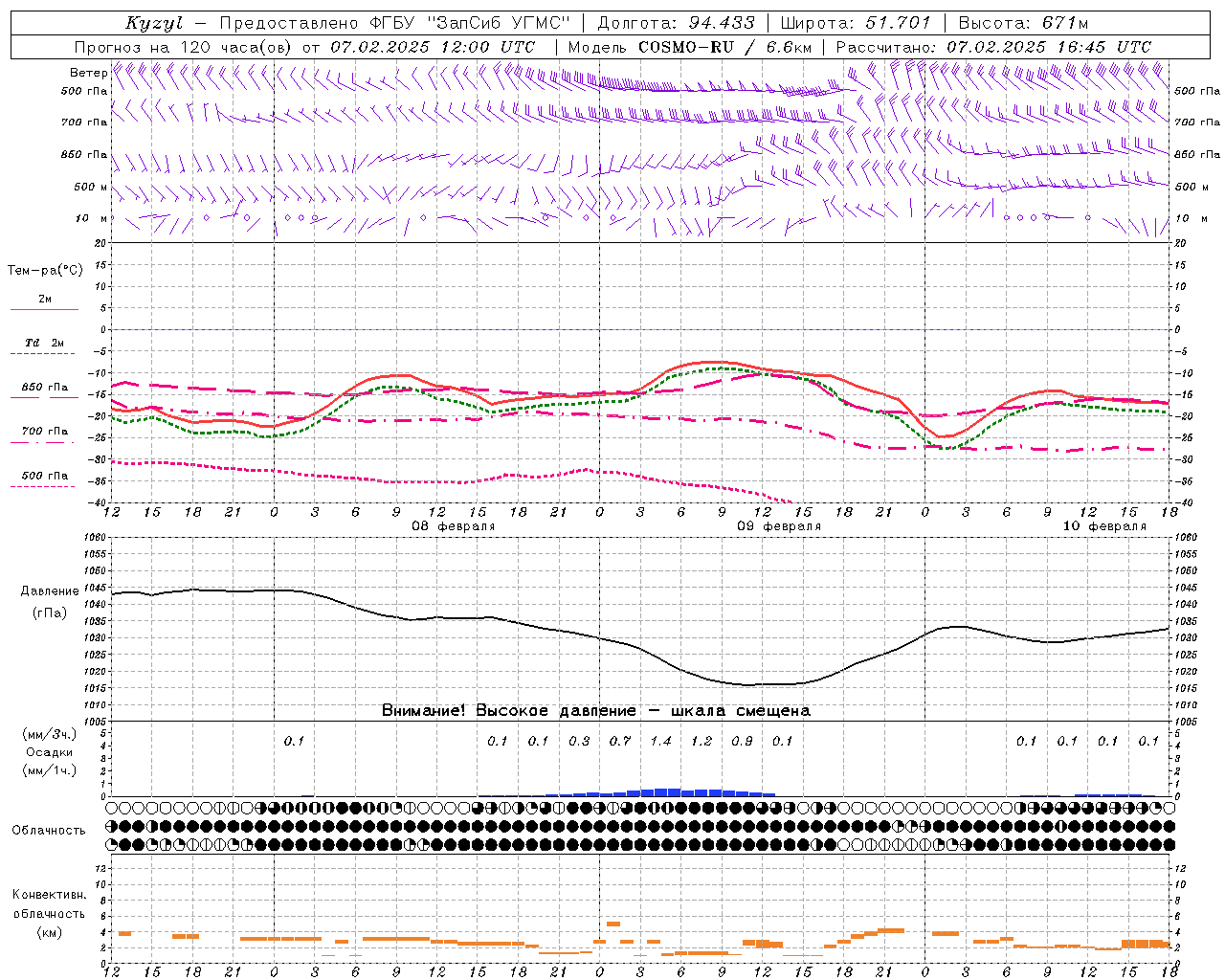
Task: Click the '(км)' unit label for convective clouds
Action: click(x=49, y=932)
